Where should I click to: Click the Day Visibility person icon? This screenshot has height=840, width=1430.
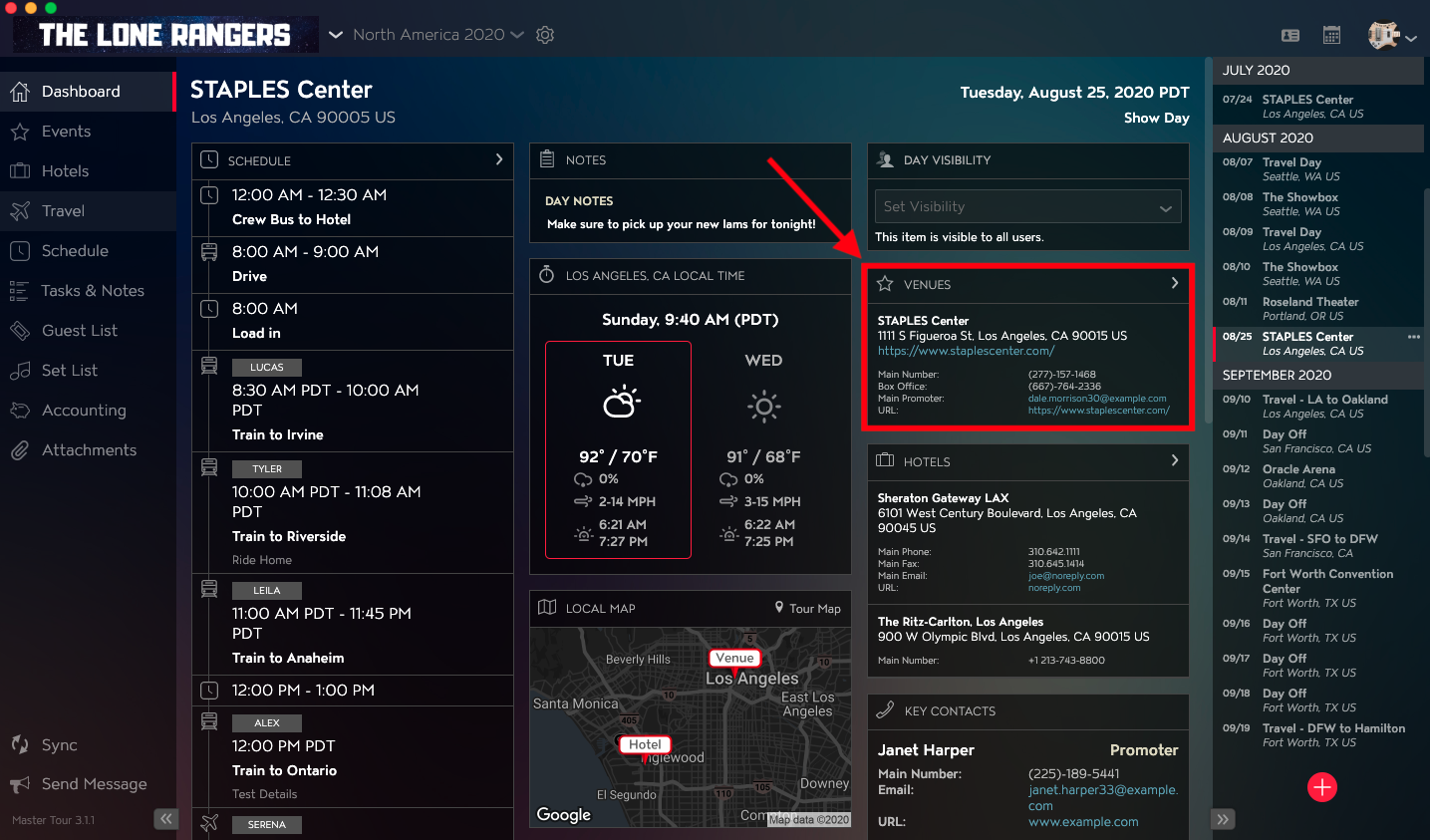[885, 159]
